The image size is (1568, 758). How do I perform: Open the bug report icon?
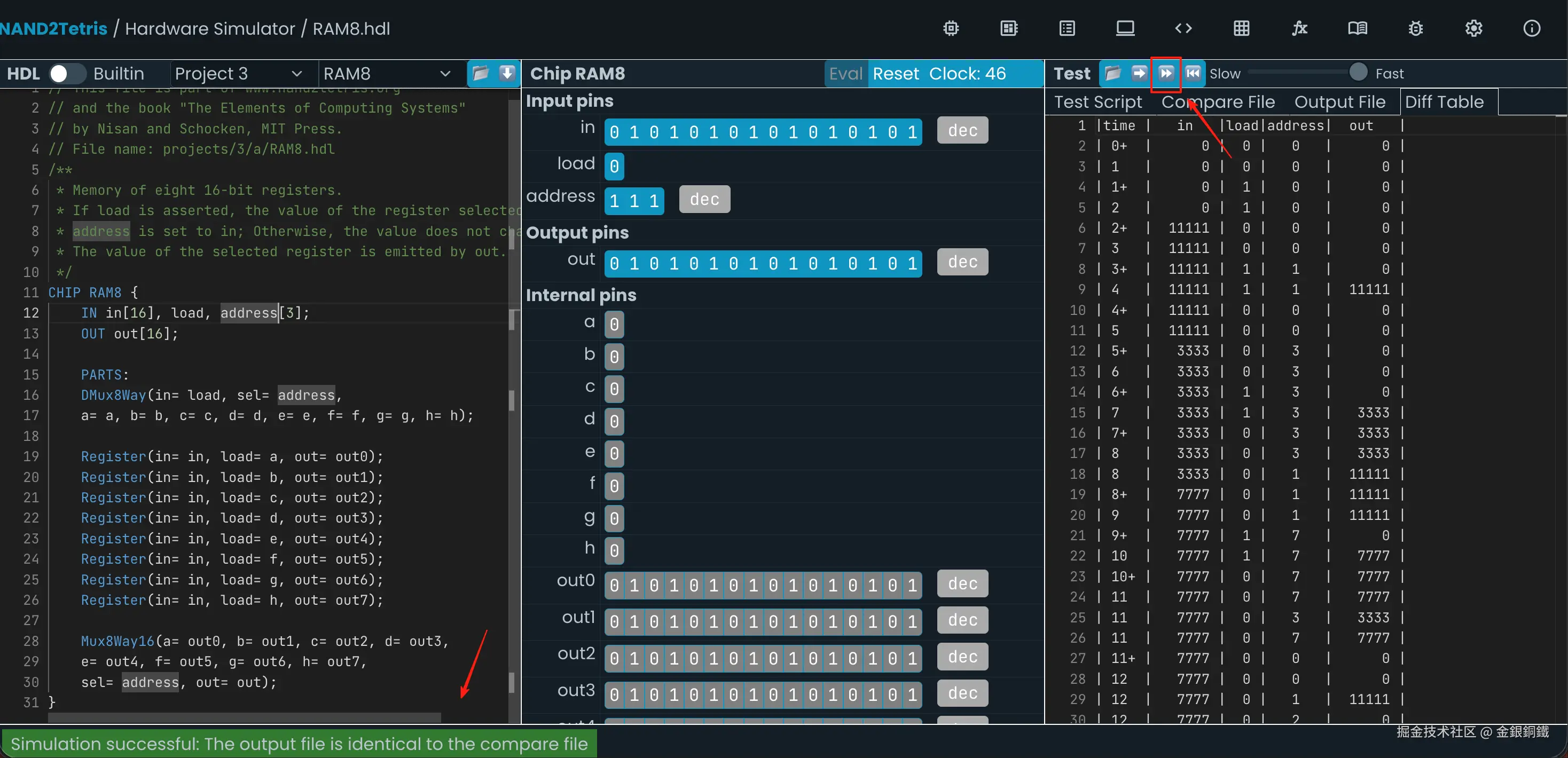(x=1416, y=28)
